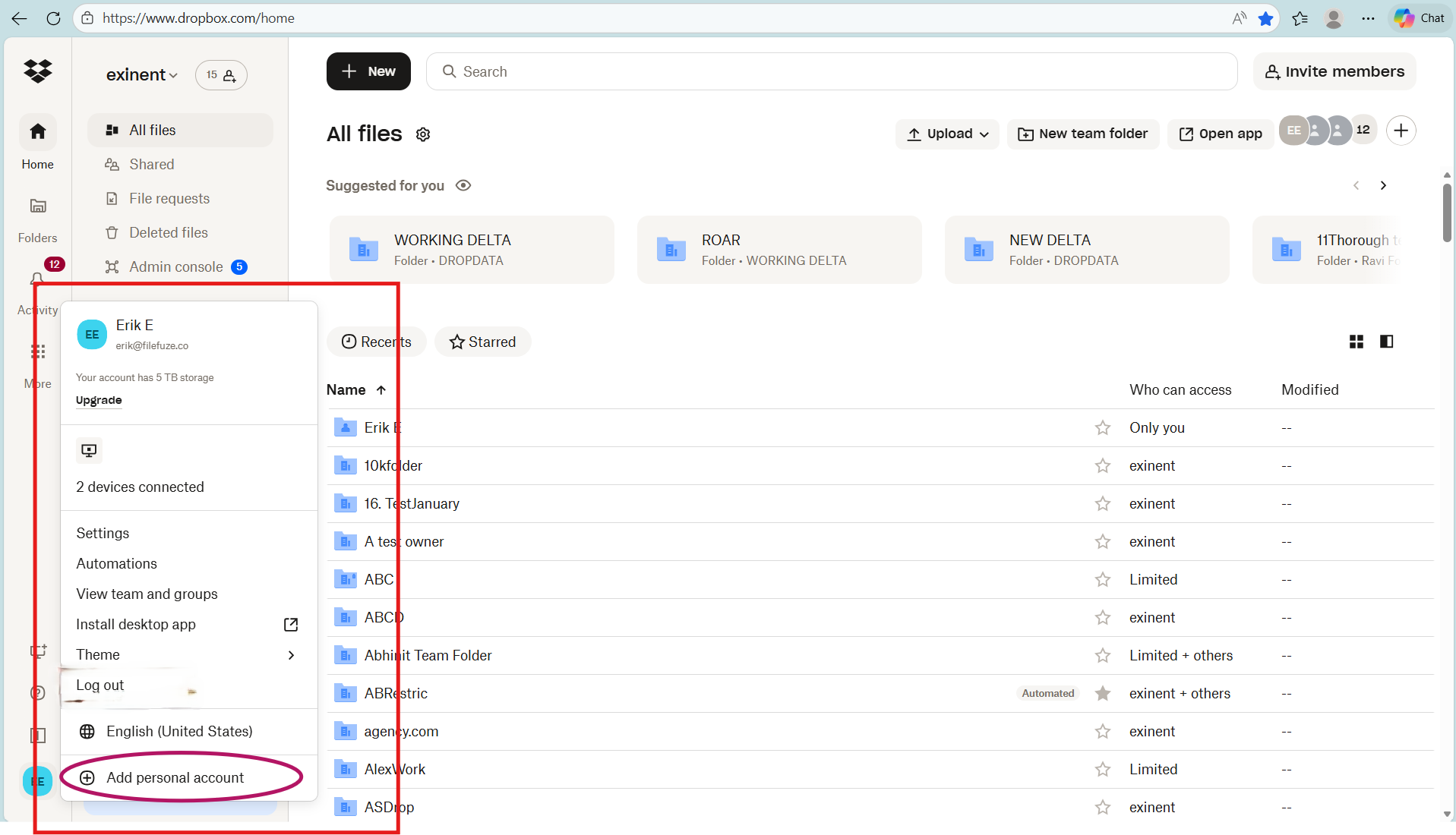The width and height of the screenshot is (1456, 835).
Task: Open Shared files from the sidebar
Action: [150, 164]
